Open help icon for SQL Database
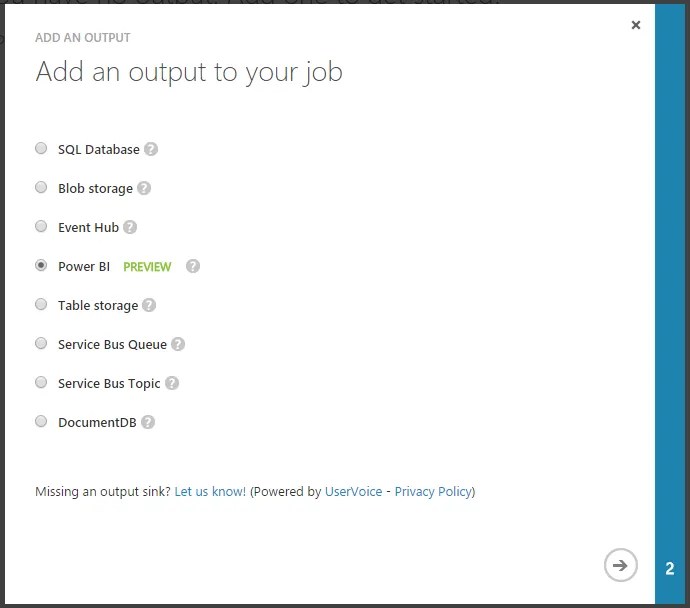 point(151,149)
